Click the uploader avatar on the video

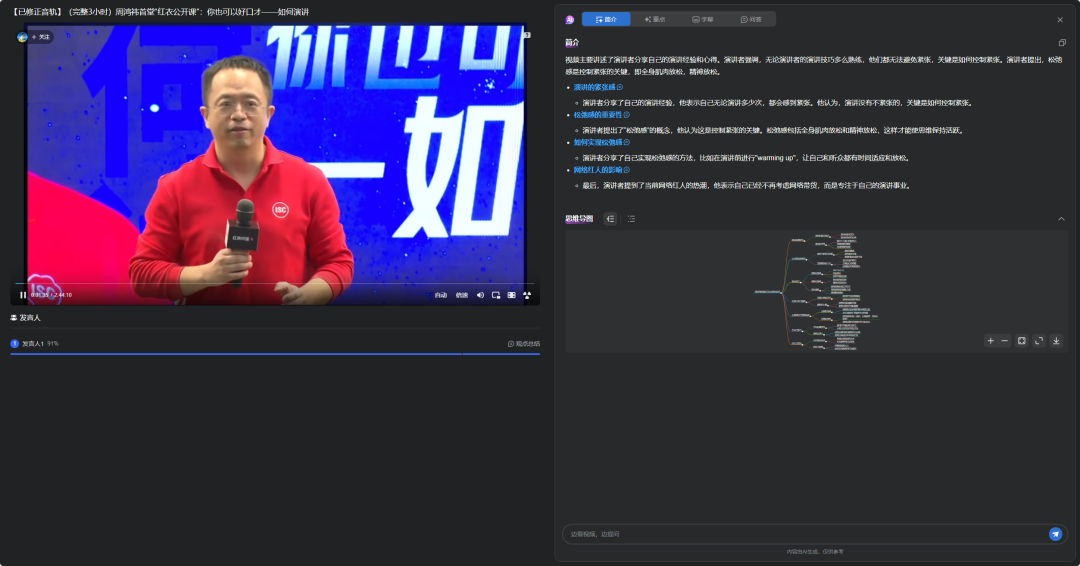(22, 37)
